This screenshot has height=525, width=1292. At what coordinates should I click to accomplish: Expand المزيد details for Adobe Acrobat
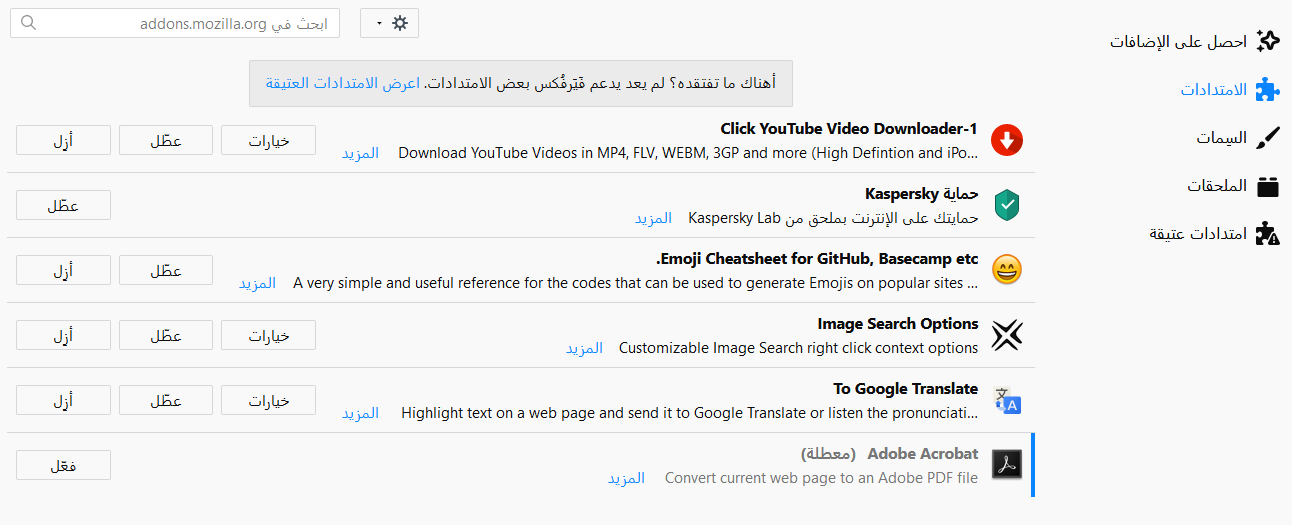click(x=626, y=478)
